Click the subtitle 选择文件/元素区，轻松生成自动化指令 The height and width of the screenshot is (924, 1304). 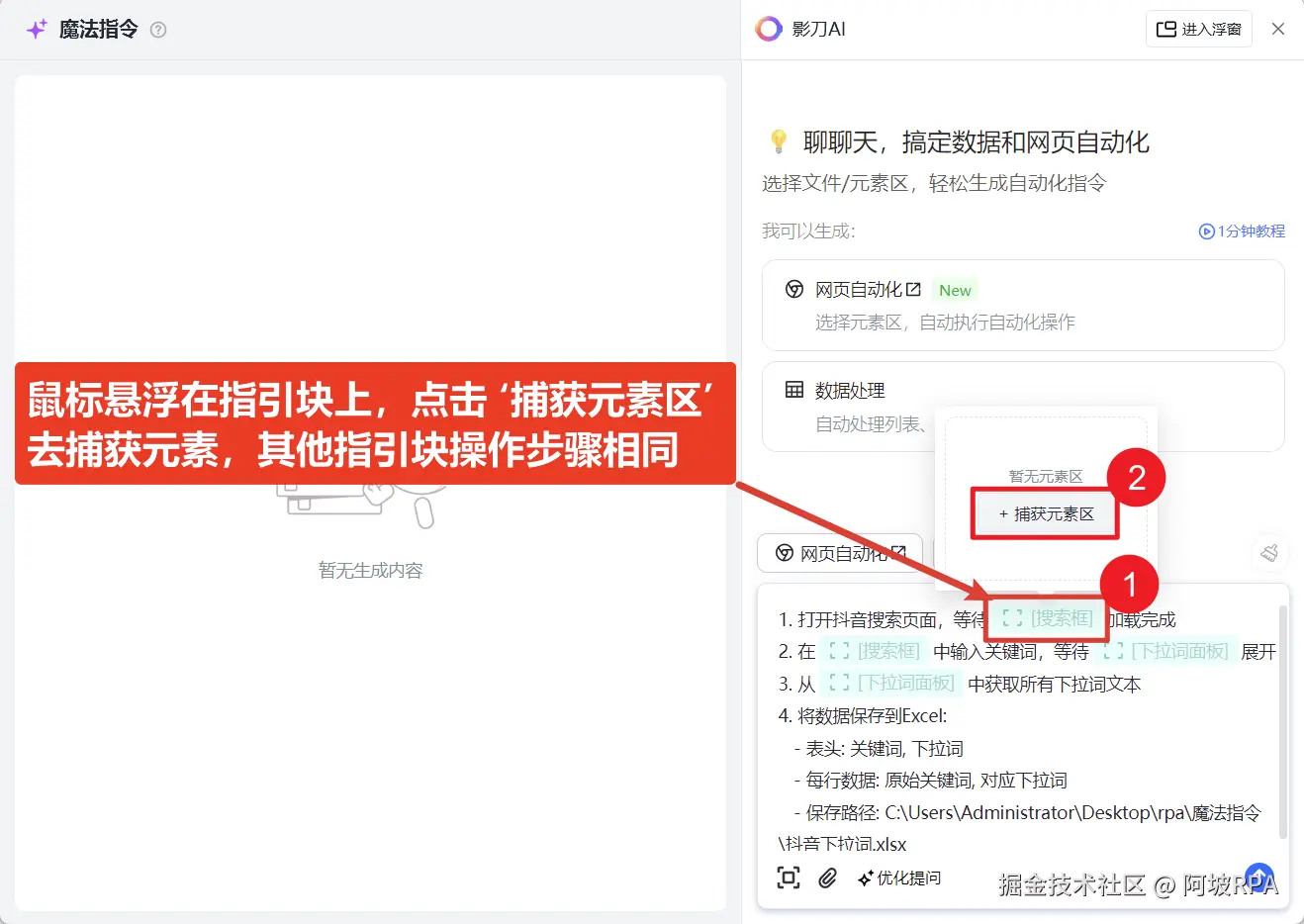934,183
